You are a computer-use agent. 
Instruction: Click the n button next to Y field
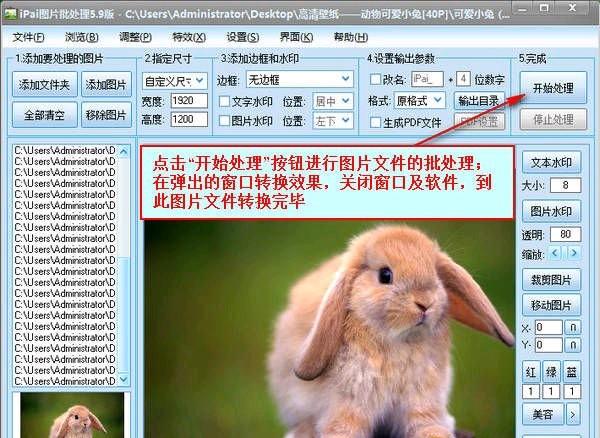pyautogui.click(x=573, y=346)
